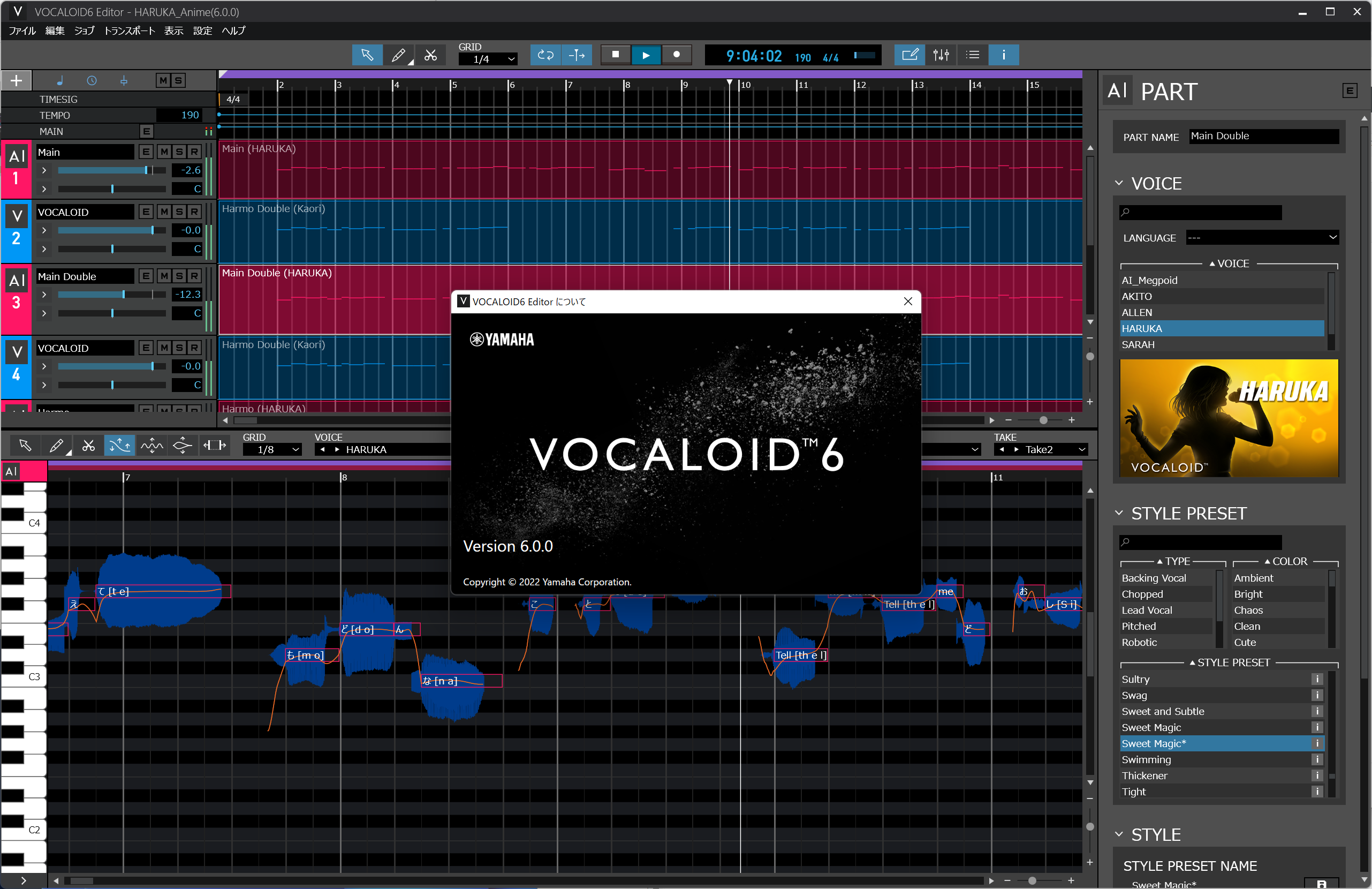Click the HARUKA voice artwork thumbnail
This screenshot has width=1372, height=889.
coord(1229,418)
